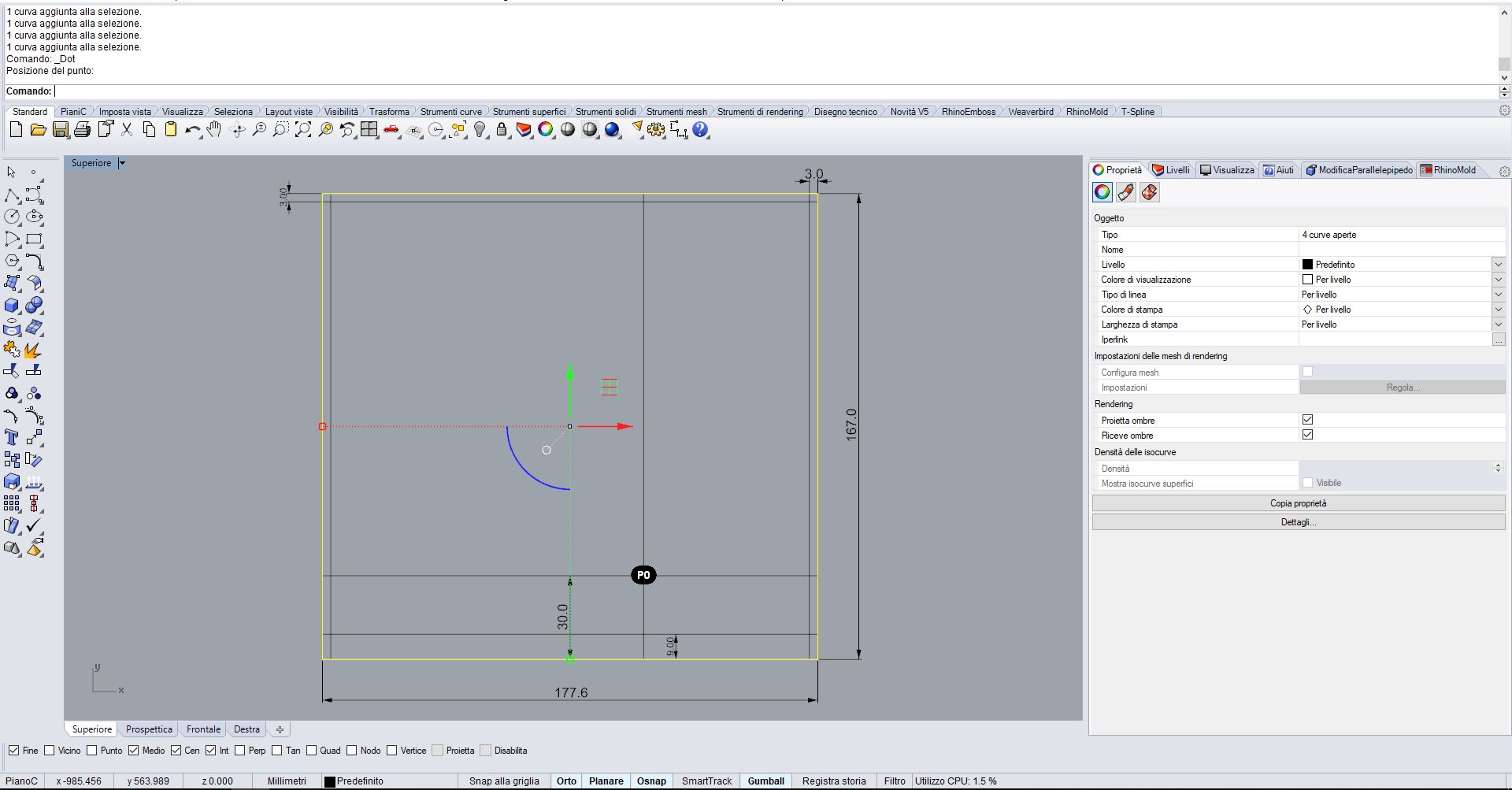Enable the Punto osnap checkbox
Viewport: 1512px width, 790px height.
pyautogui.click(x=92, y=751)
